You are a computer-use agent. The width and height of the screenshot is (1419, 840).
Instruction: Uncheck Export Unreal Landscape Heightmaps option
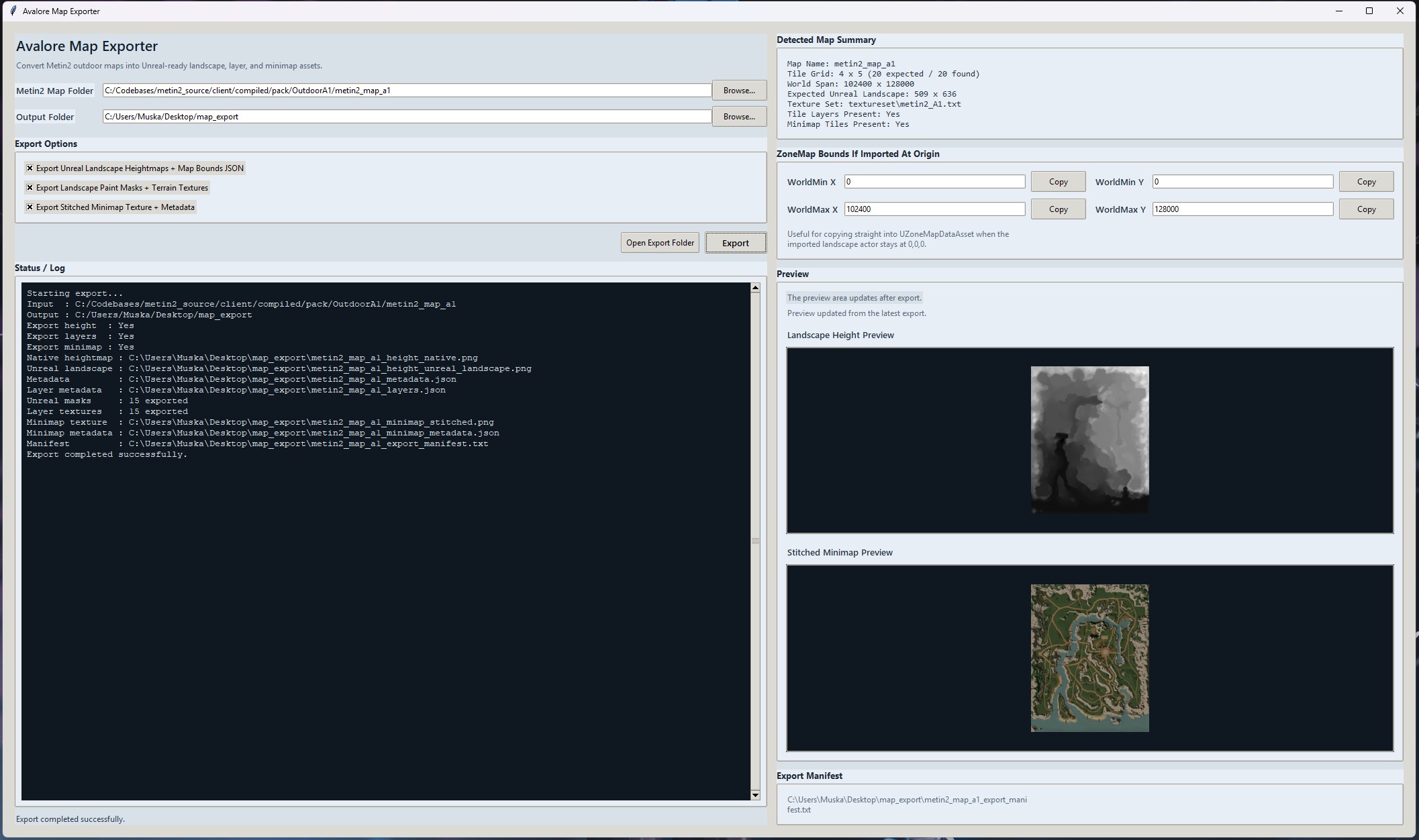point(30,168)
